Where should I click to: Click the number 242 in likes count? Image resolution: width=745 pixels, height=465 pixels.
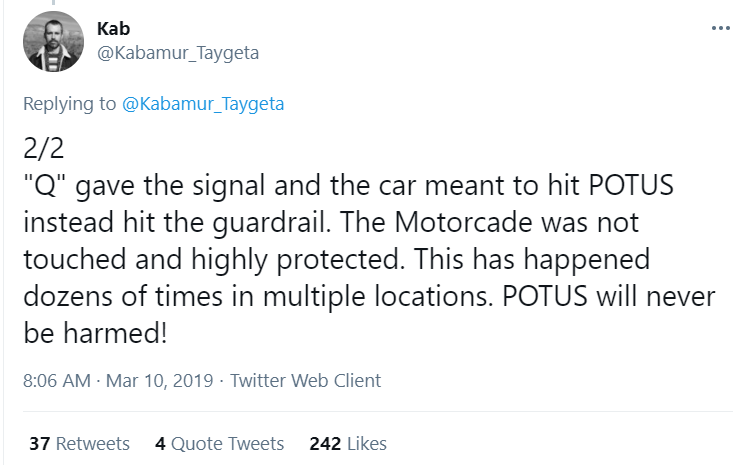tap(325, 443)
